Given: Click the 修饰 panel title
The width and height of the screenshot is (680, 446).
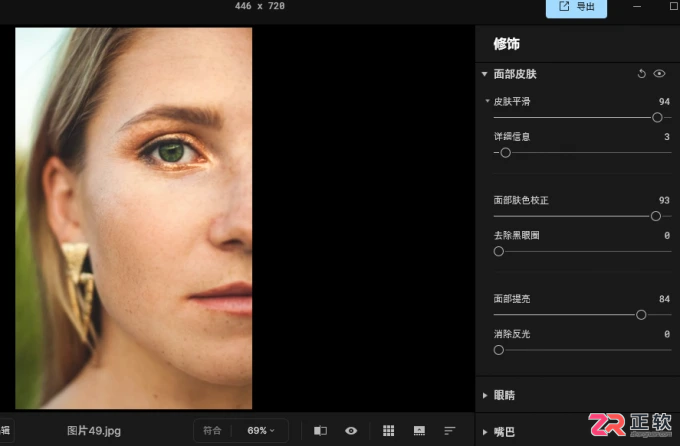Looking at the screenshot, I should point(507,44).
